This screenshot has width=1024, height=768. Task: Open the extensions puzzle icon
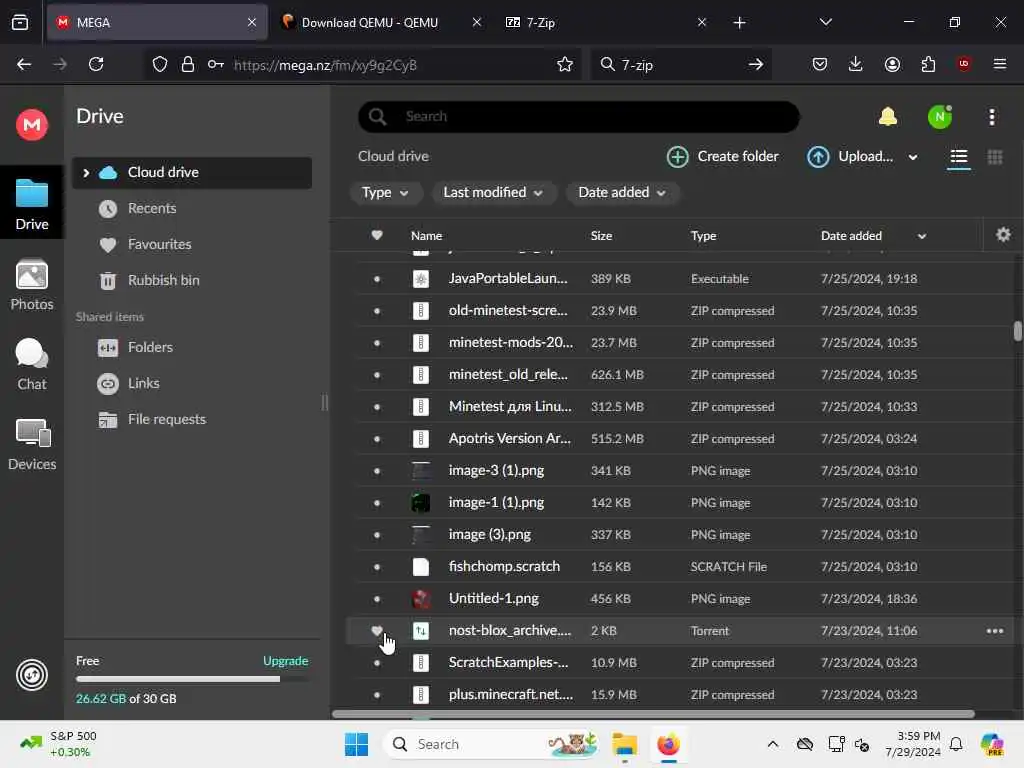tap(927, 64)
